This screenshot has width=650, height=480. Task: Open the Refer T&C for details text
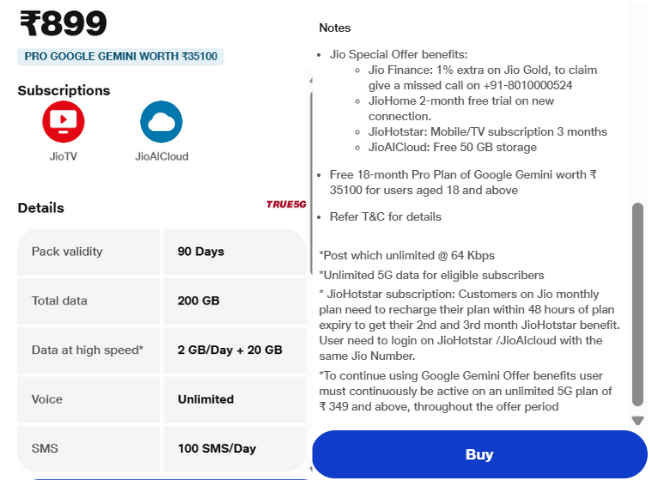click(385, 216)
